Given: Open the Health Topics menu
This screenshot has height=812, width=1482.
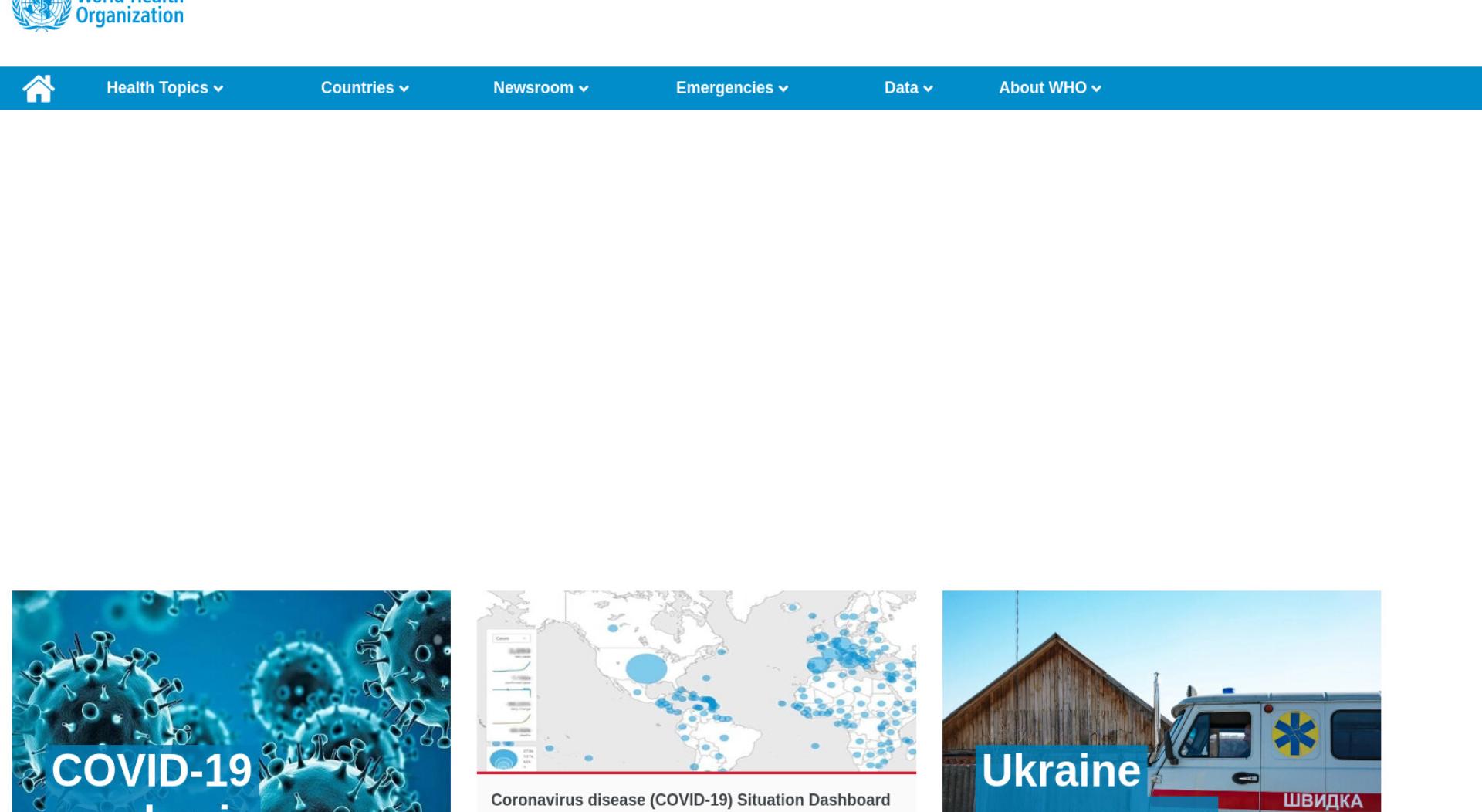Looking at the screenshot, I should (x=164, y=88).
